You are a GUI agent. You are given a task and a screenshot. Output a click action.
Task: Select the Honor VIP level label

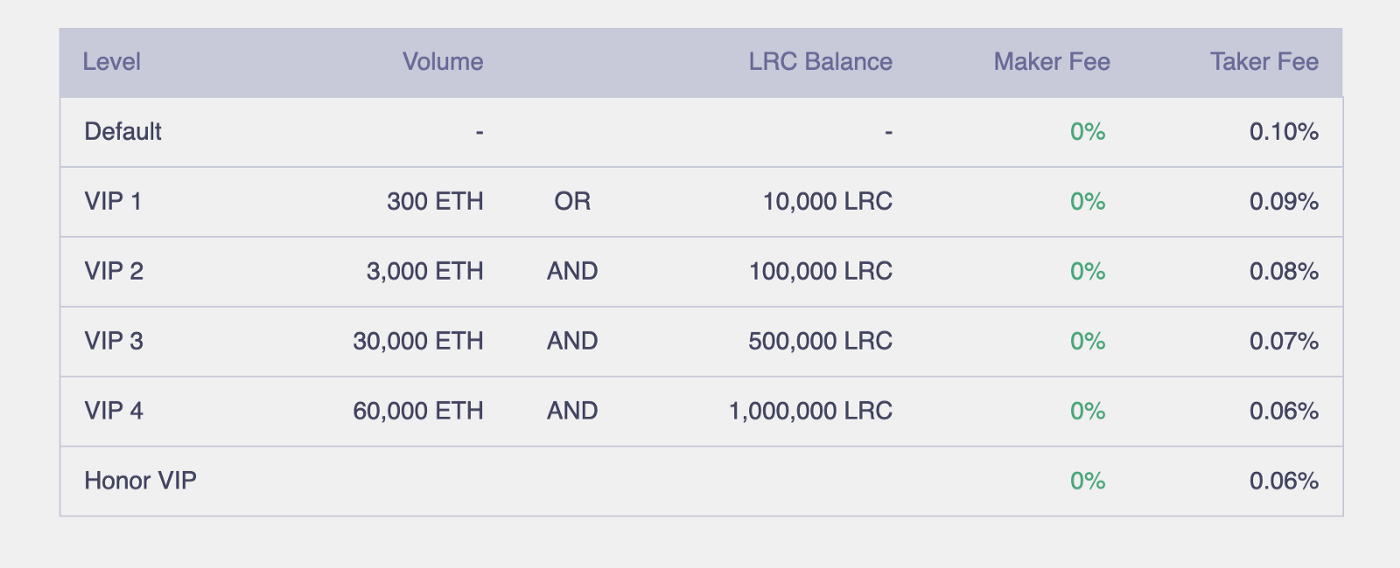(x=140, y=481)
